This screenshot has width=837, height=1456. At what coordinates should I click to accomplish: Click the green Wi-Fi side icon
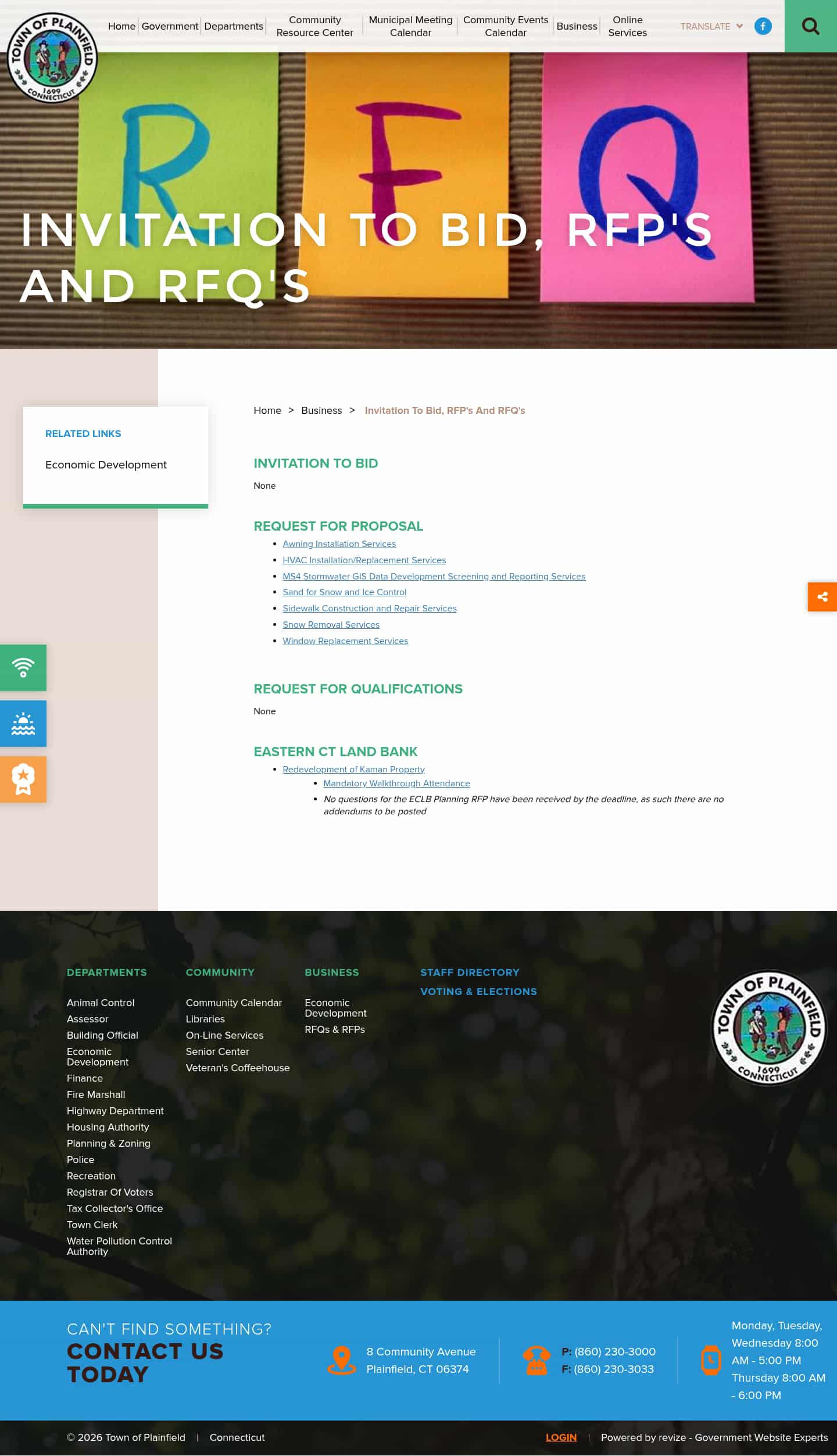(23, 668)
